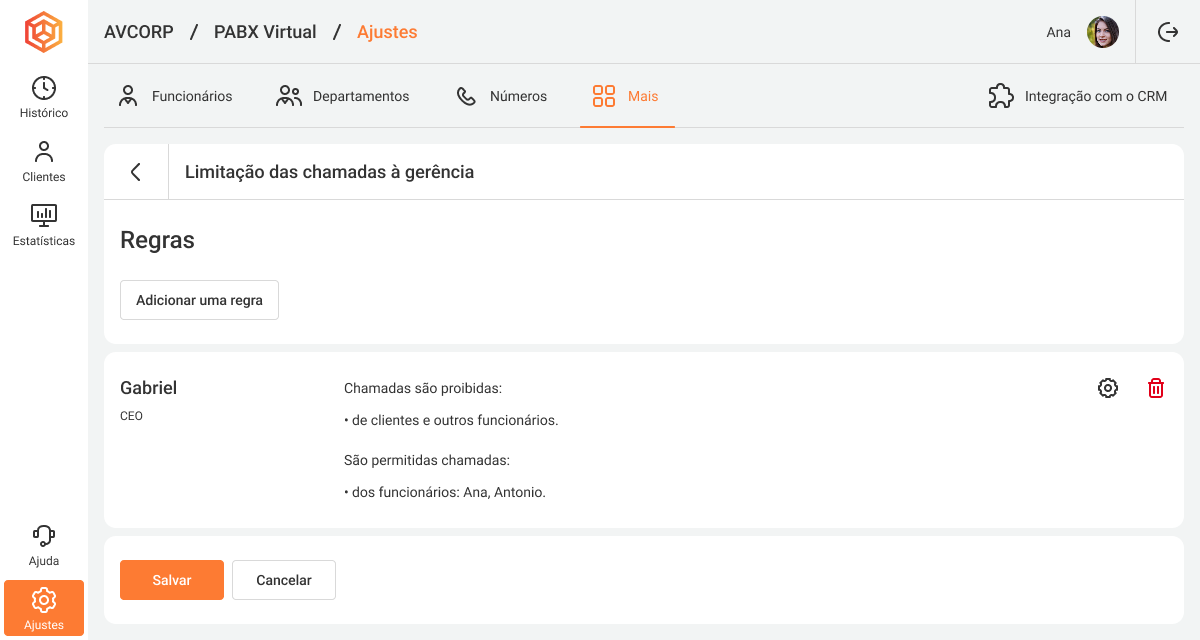Delete Gabriel's rule with trash icon
This screenshot has width=1200, height=640.
tap(1156, 388)
